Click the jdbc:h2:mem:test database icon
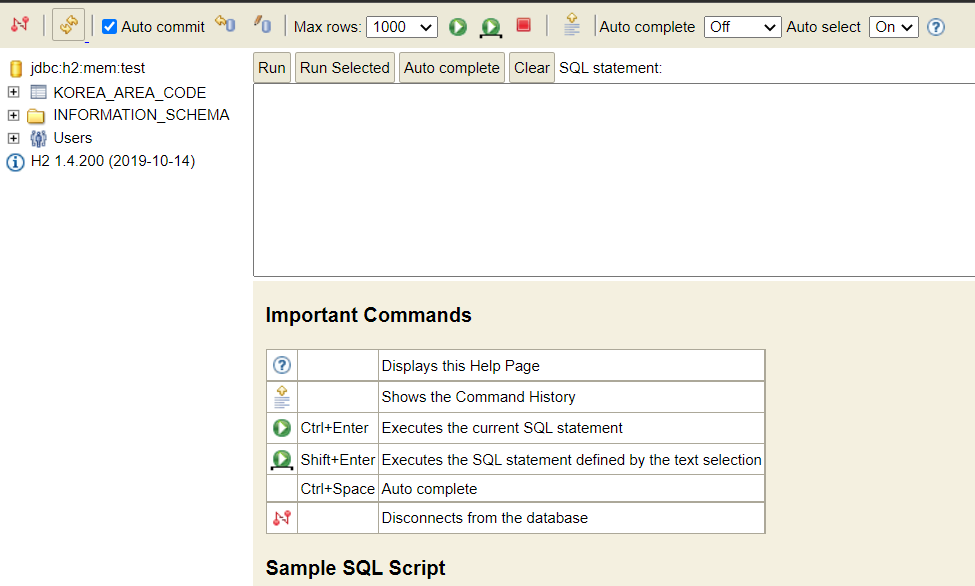This screenshot has width=975, height=586. 16,68
